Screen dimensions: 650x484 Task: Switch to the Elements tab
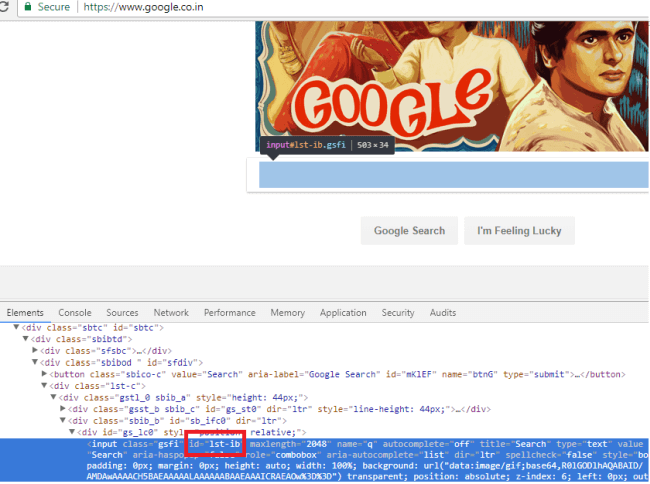25,313
